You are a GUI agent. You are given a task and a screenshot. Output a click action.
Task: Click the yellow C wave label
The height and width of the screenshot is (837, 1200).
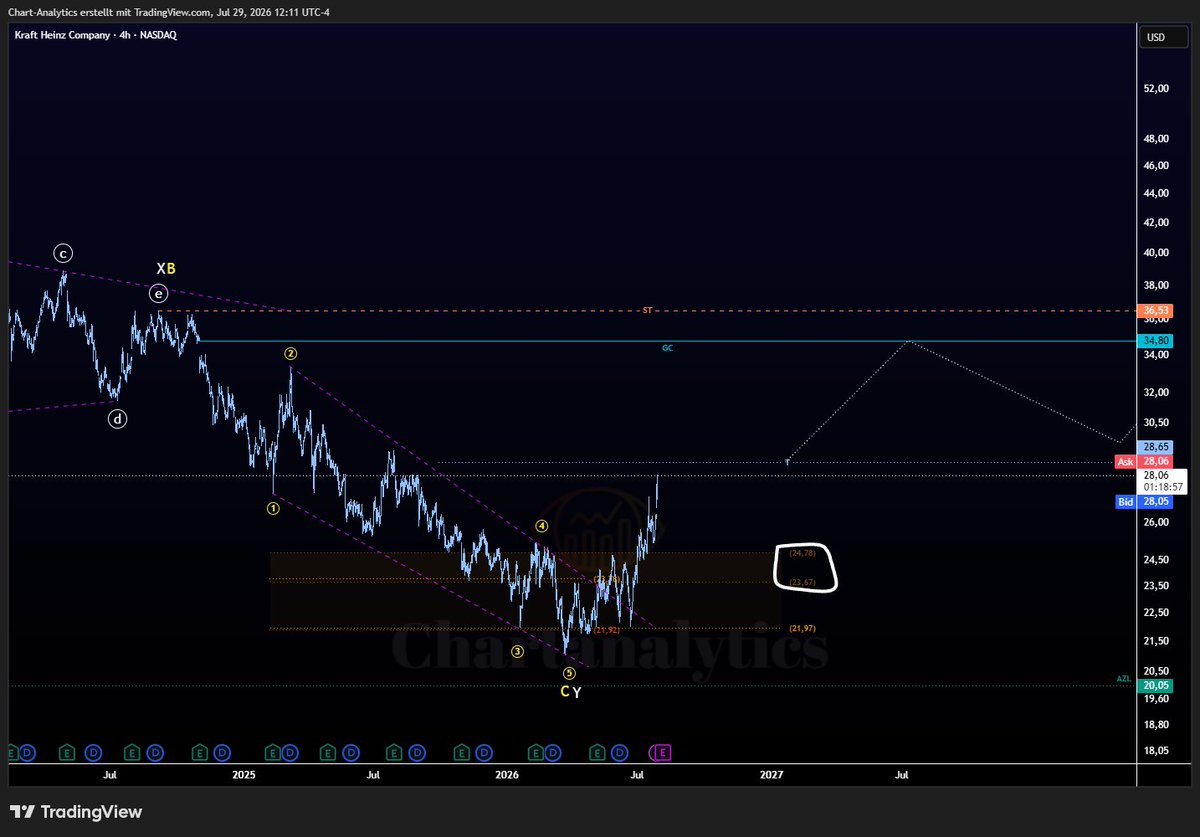(564, 691)
